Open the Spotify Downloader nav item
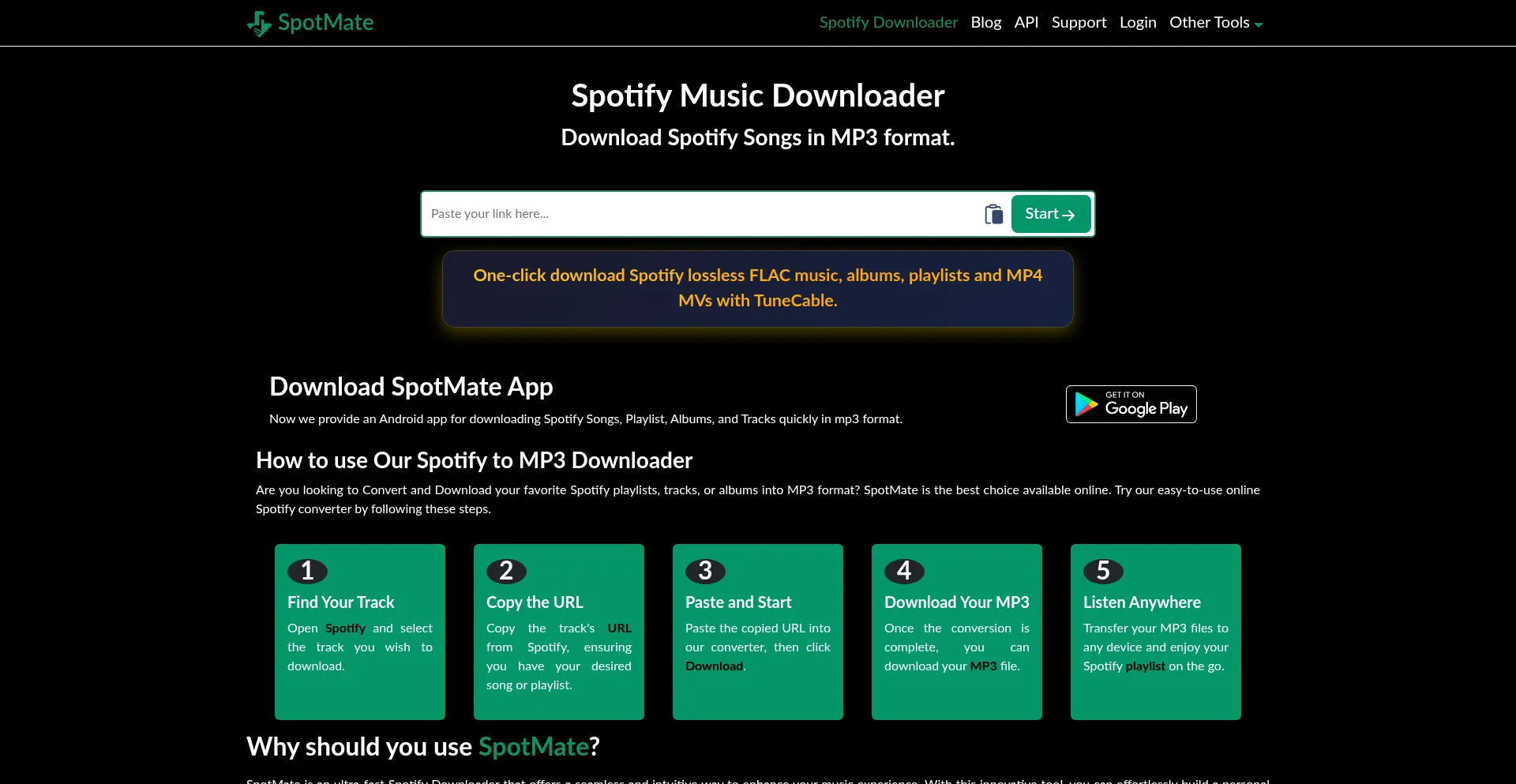Viewport: 1516px width, 784px height. pyautogui.click(x=888, y=22)
